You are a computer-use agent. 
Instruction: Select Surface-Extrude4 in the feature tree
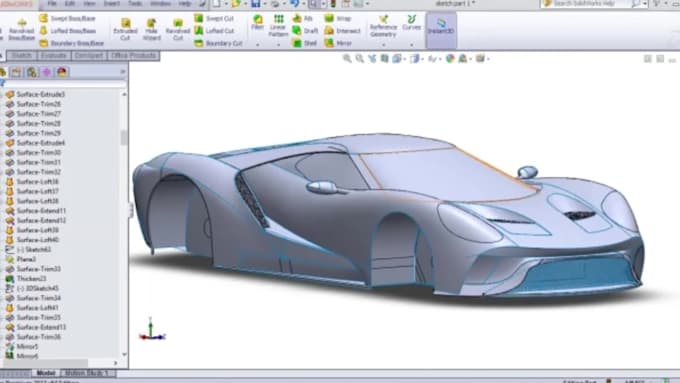(x=36, y=143)
